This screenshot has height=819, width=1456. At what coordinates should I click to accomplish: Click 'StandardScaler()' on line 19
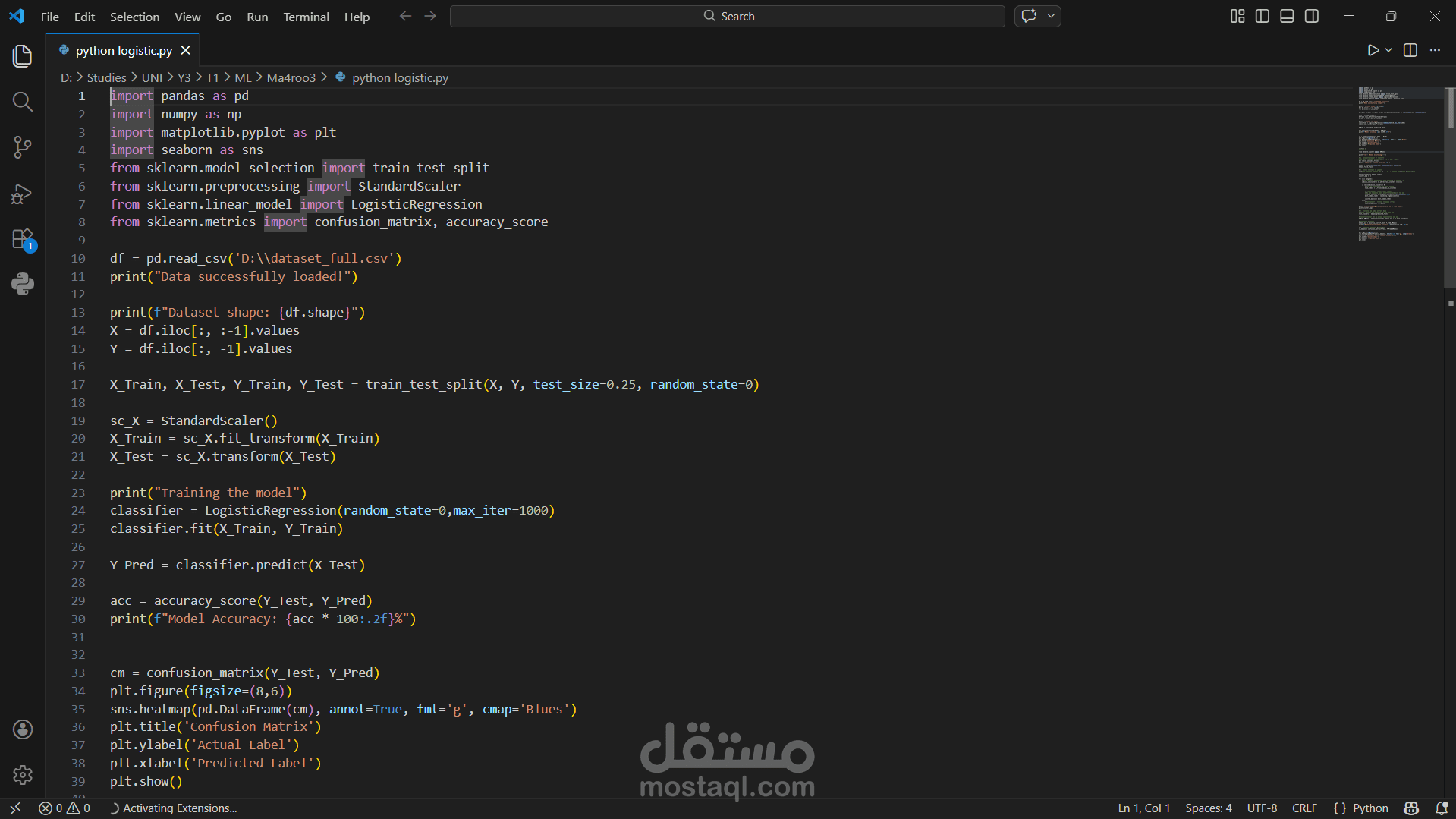coord(219,421)
